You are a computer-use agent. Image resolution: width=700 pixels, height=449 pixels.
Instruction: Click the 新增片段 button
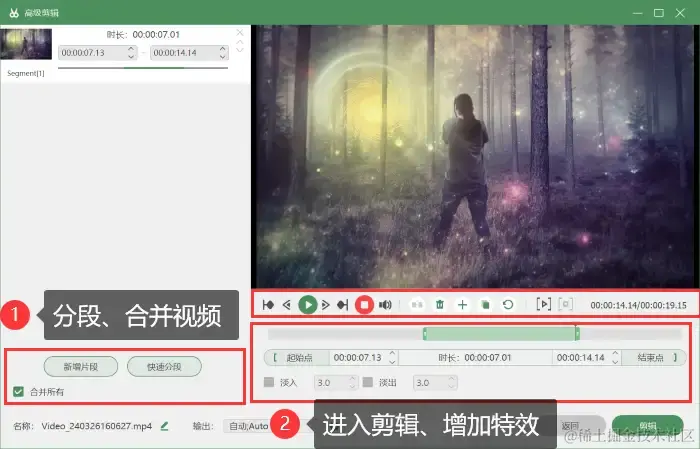pos(81,366)
